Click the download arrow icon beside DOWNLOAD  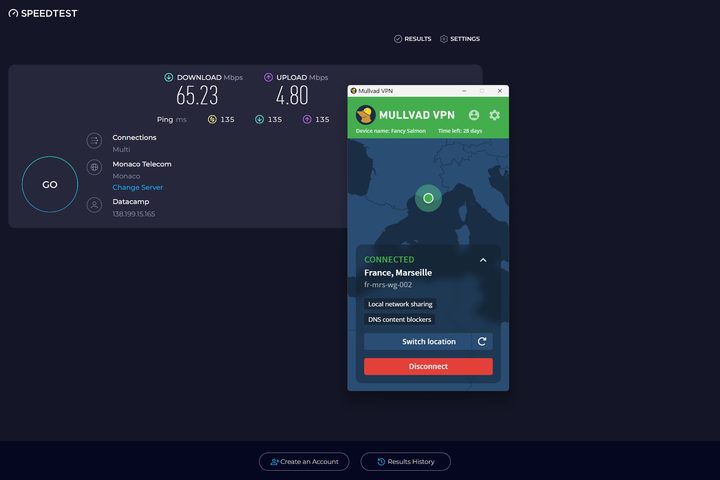click(x=169, y=77)
